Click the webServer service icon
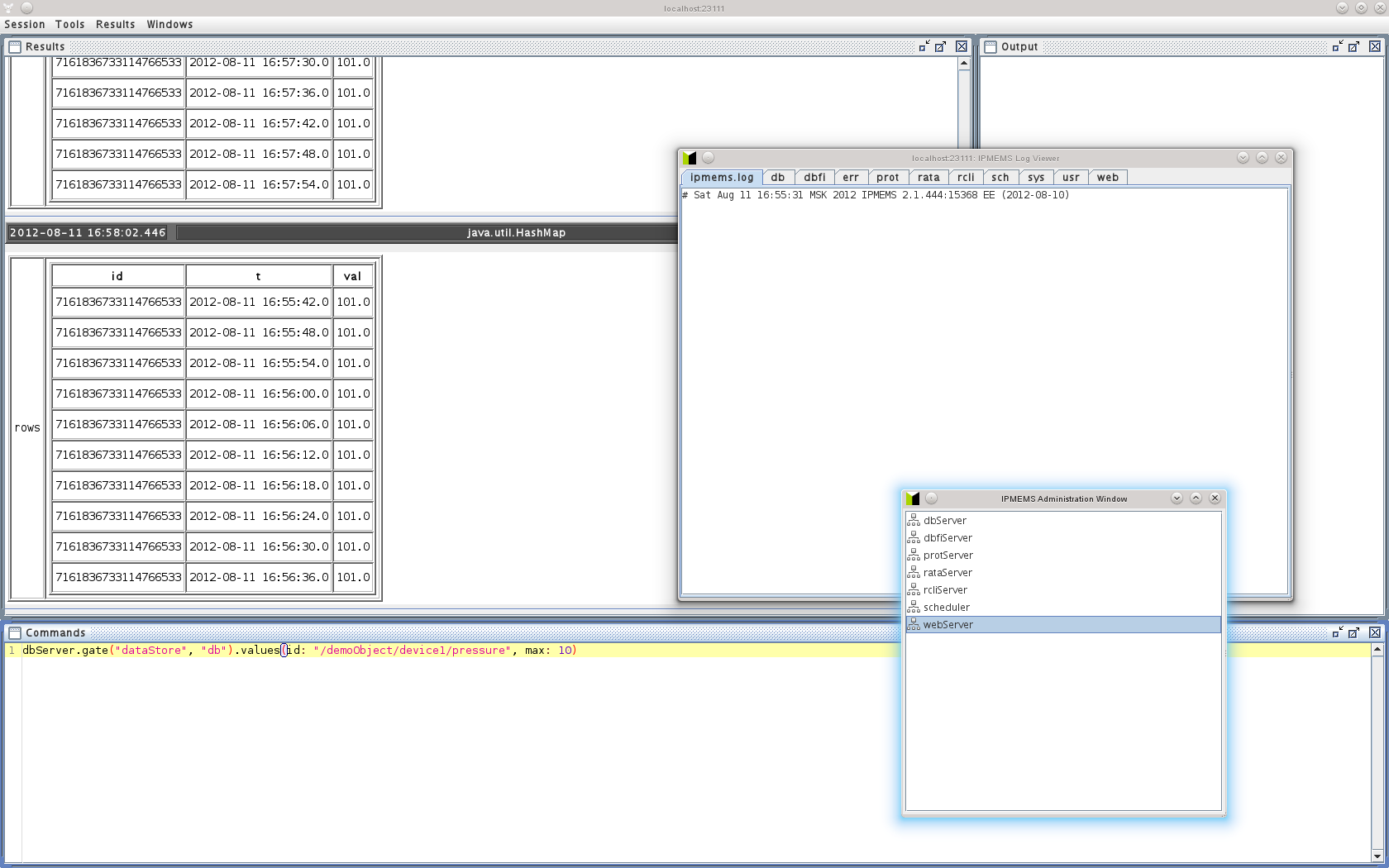 pyautogui.click(x=914, y=624)
